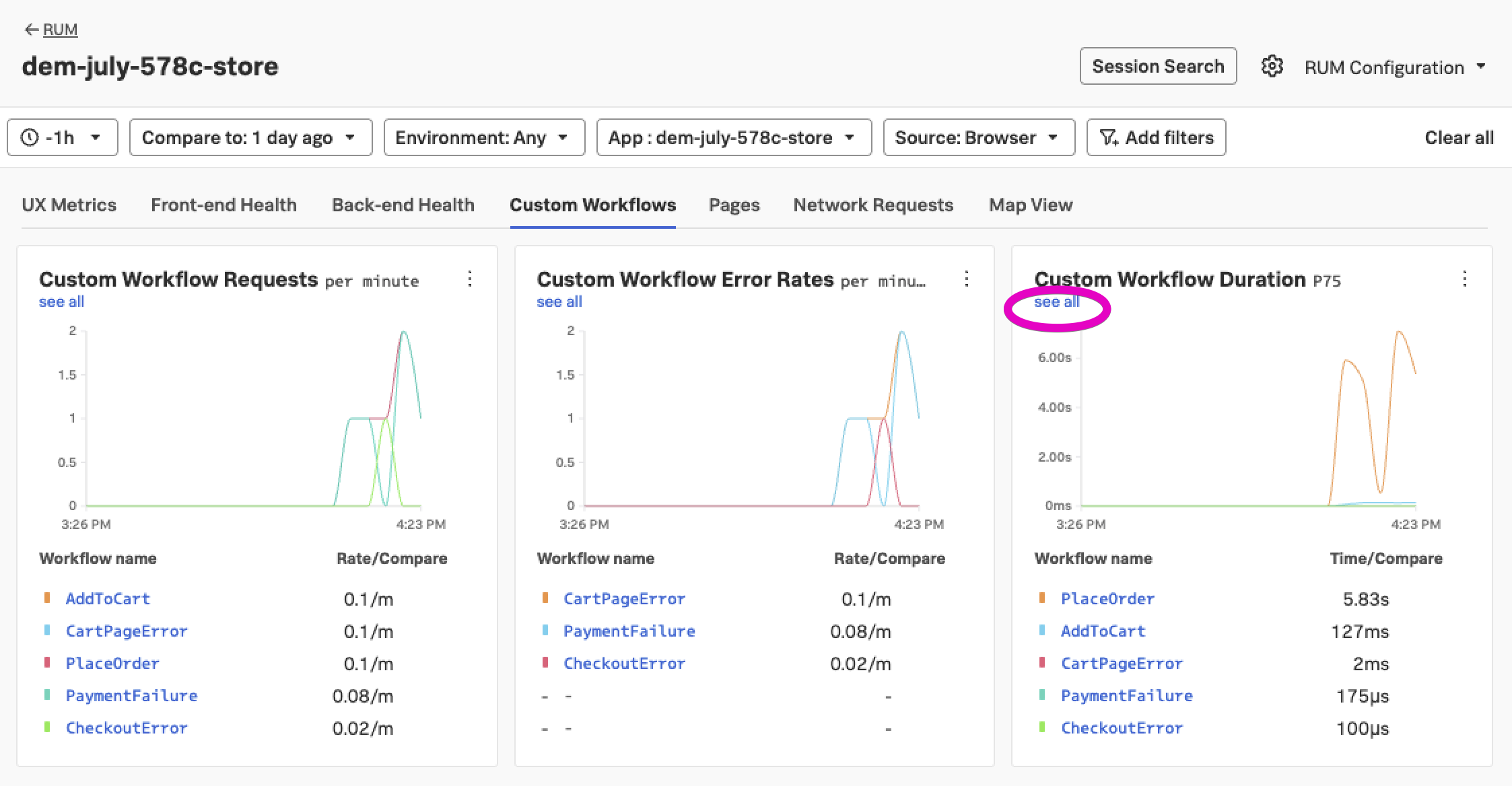Expand the RUM Configuration dropdown
This screenshot has width=1512, height=786.
[x=1395, y=67]
